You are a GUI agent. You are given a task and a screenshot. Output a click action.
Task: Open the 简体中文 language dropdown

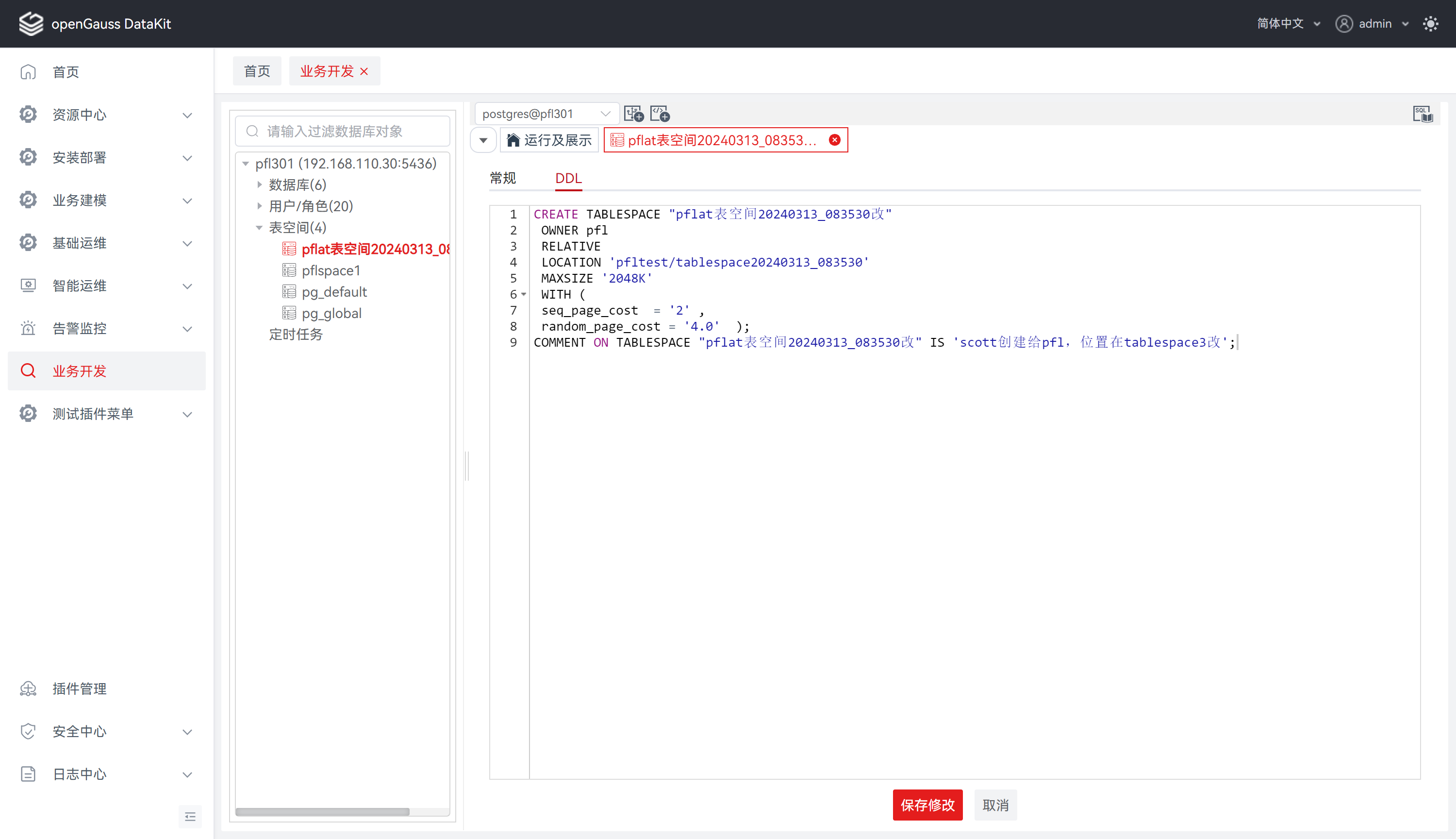1289,24
